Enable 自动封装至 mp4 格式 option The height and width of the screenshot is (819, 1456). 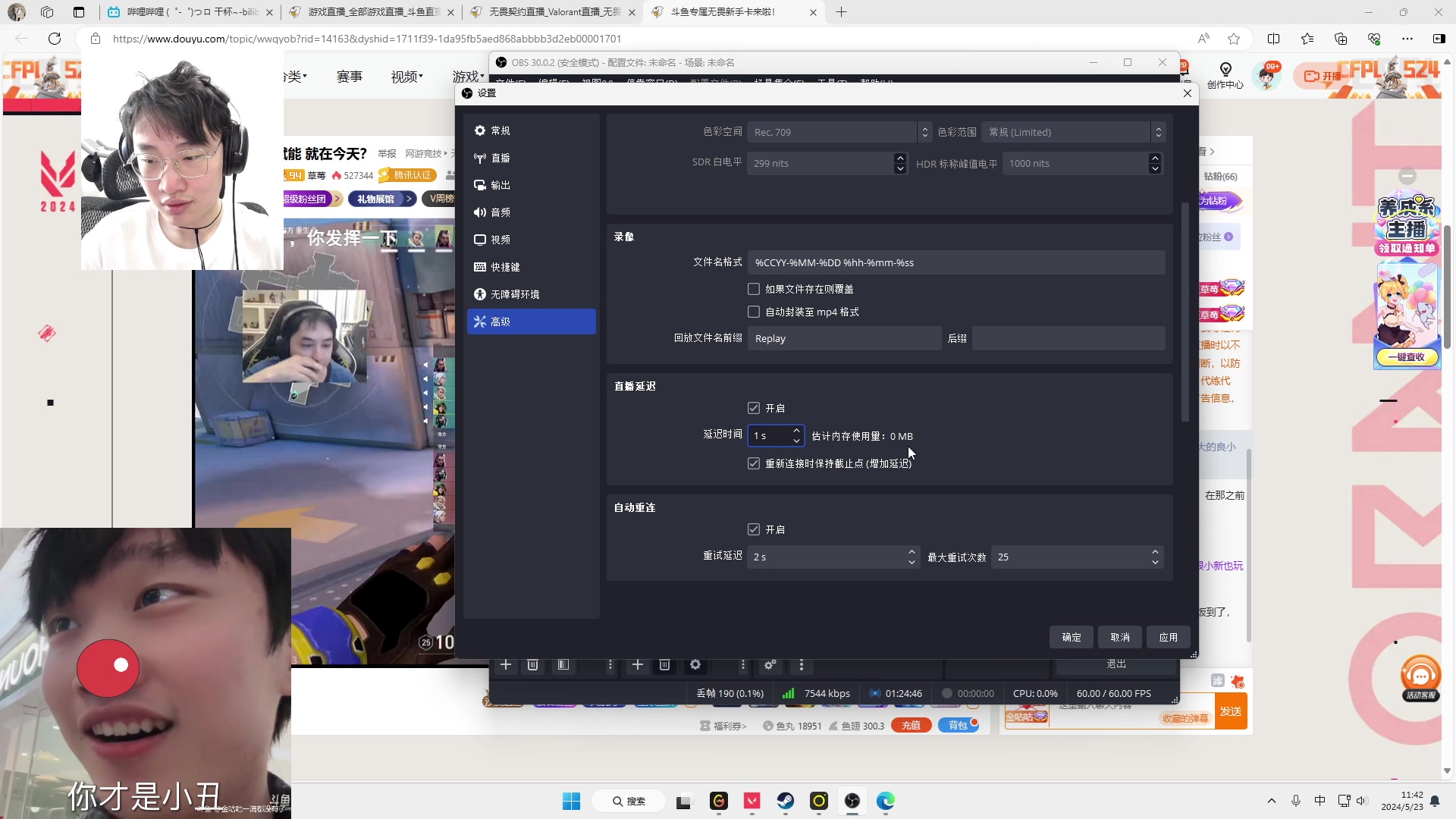click(x=753, y=311)
